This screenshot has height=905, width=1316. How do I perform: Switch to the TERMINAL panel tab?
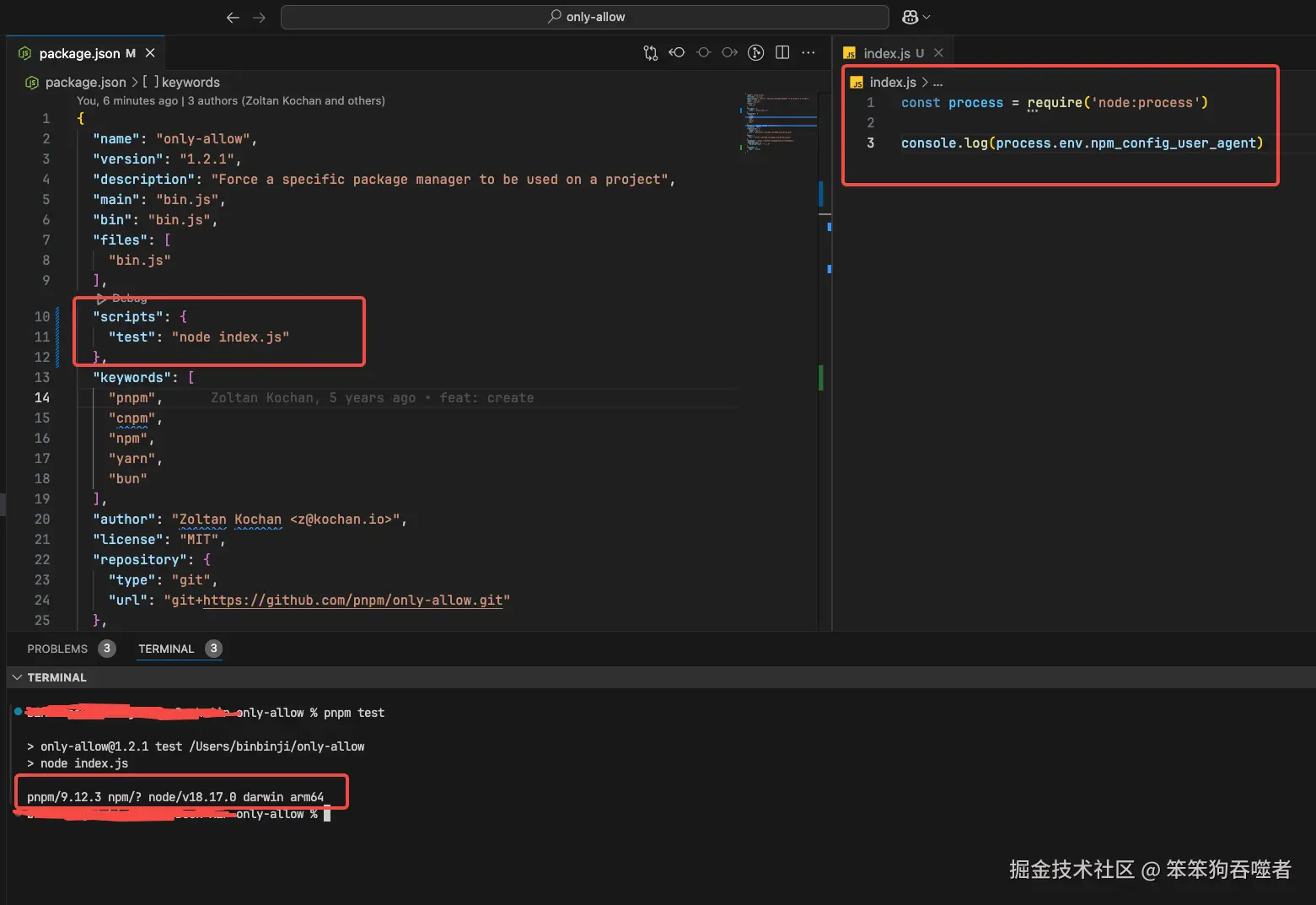tap(166, 649)
